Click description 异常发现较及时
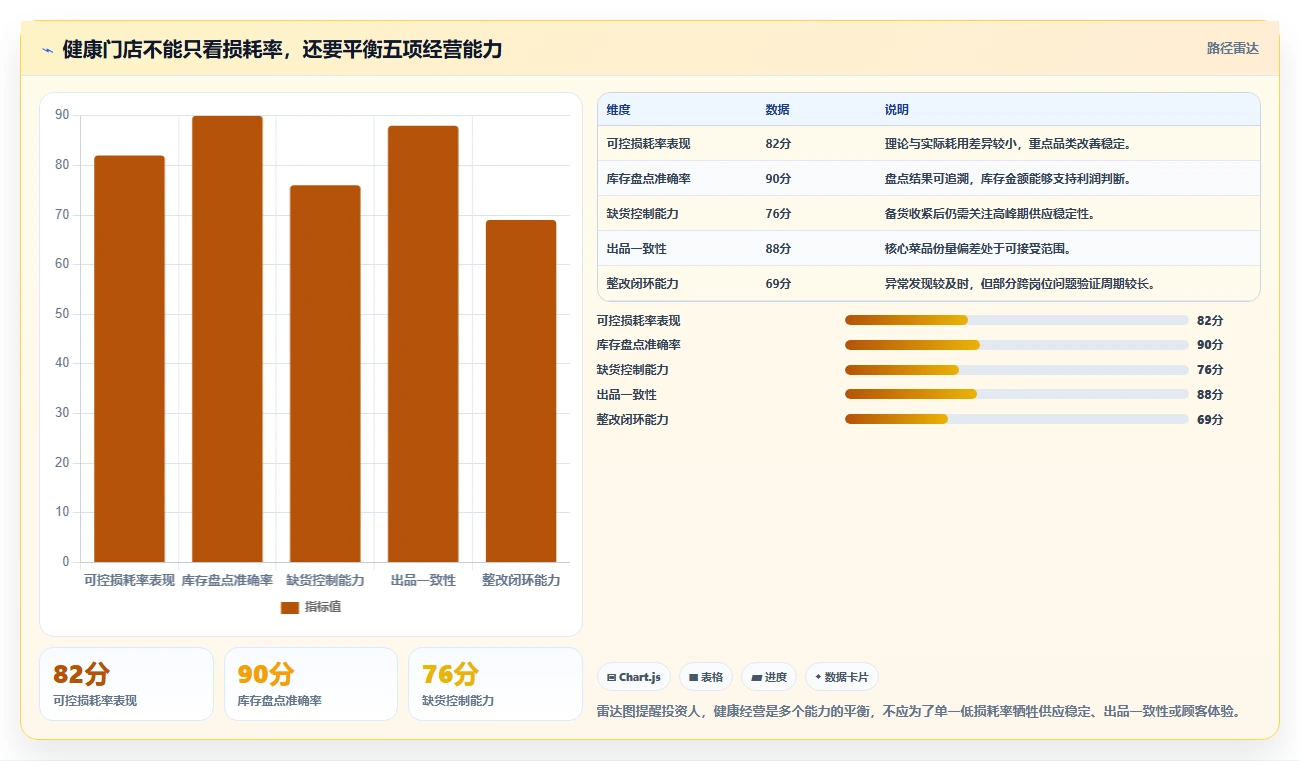 pyautogui.click(x=1020, y=284)
